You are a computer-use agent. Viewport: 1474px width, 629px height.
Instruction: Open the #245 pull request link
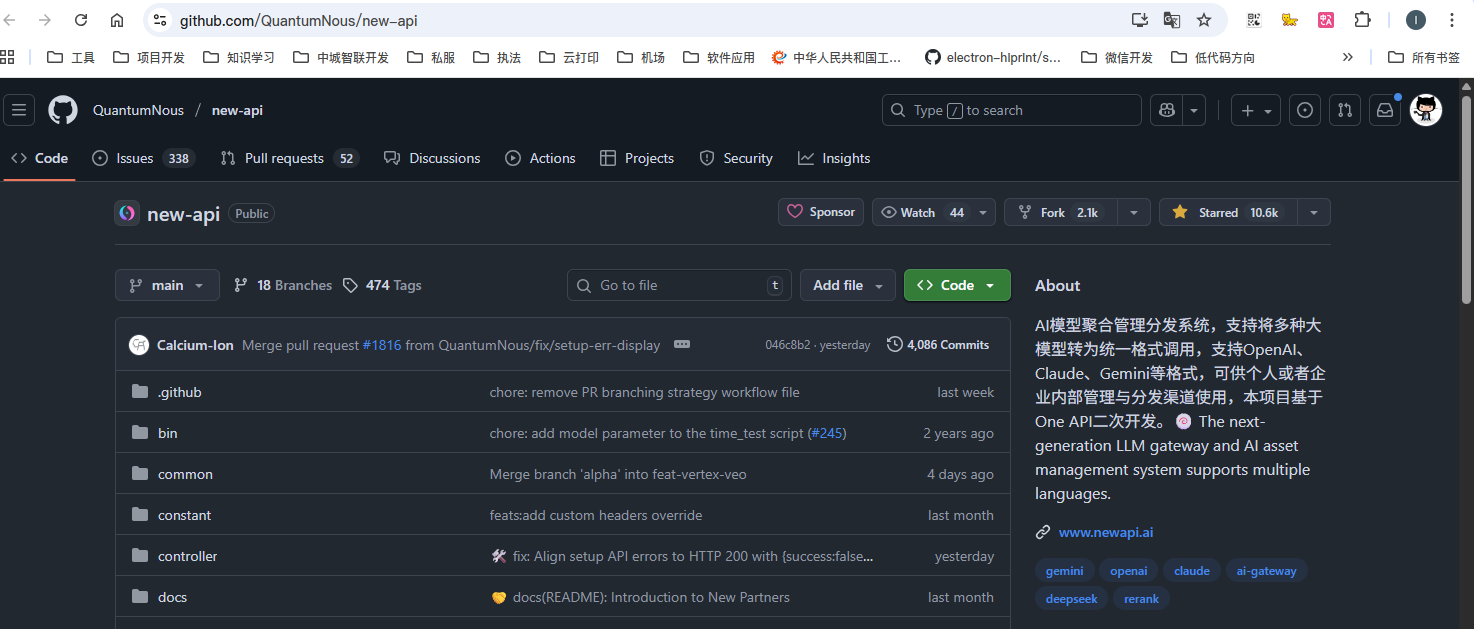[826, 433]
